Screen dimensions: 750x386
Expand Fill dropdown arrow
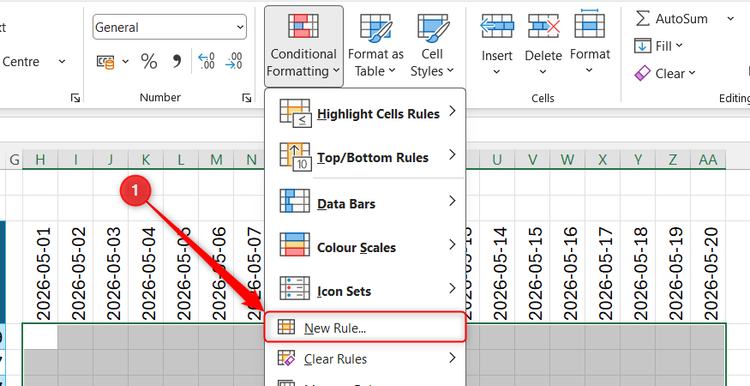[x=679, y=46]
